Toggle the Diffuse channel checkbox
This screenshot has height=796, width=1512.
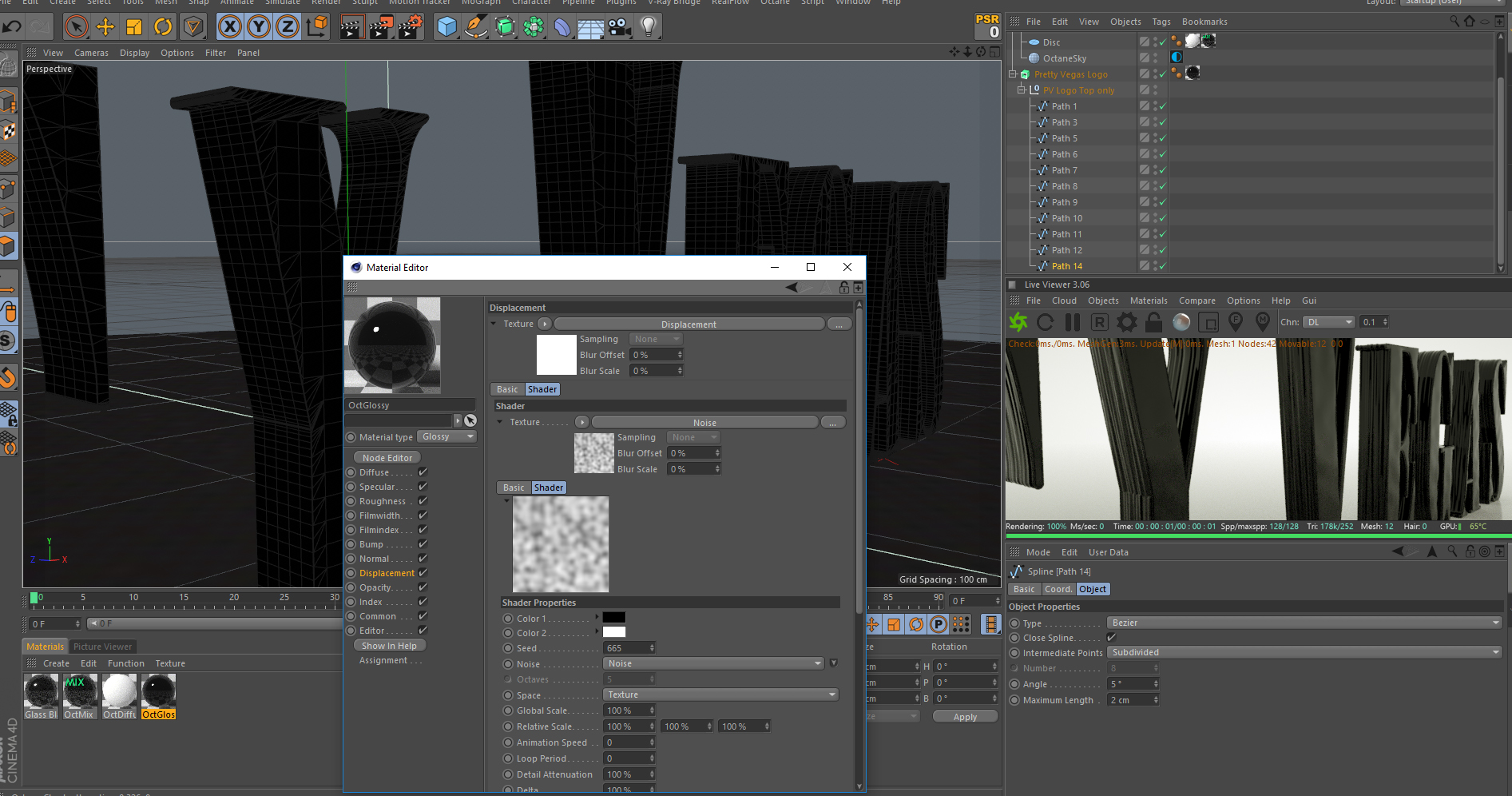pyautogui.click(x=423, y=472)
